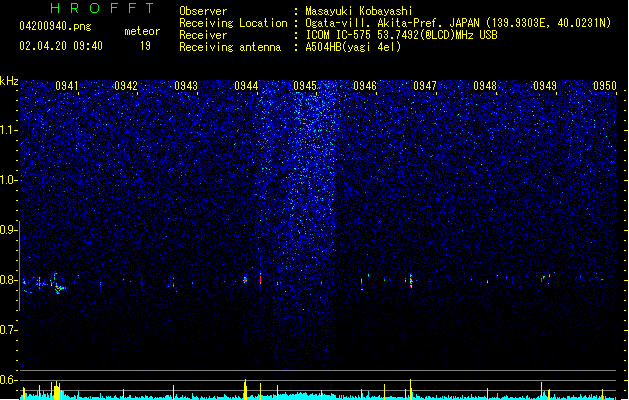This screenshot has width=629, height=400.
Task: Click the ICOM IC-575 receiver text
Action: tap(401, 35)
